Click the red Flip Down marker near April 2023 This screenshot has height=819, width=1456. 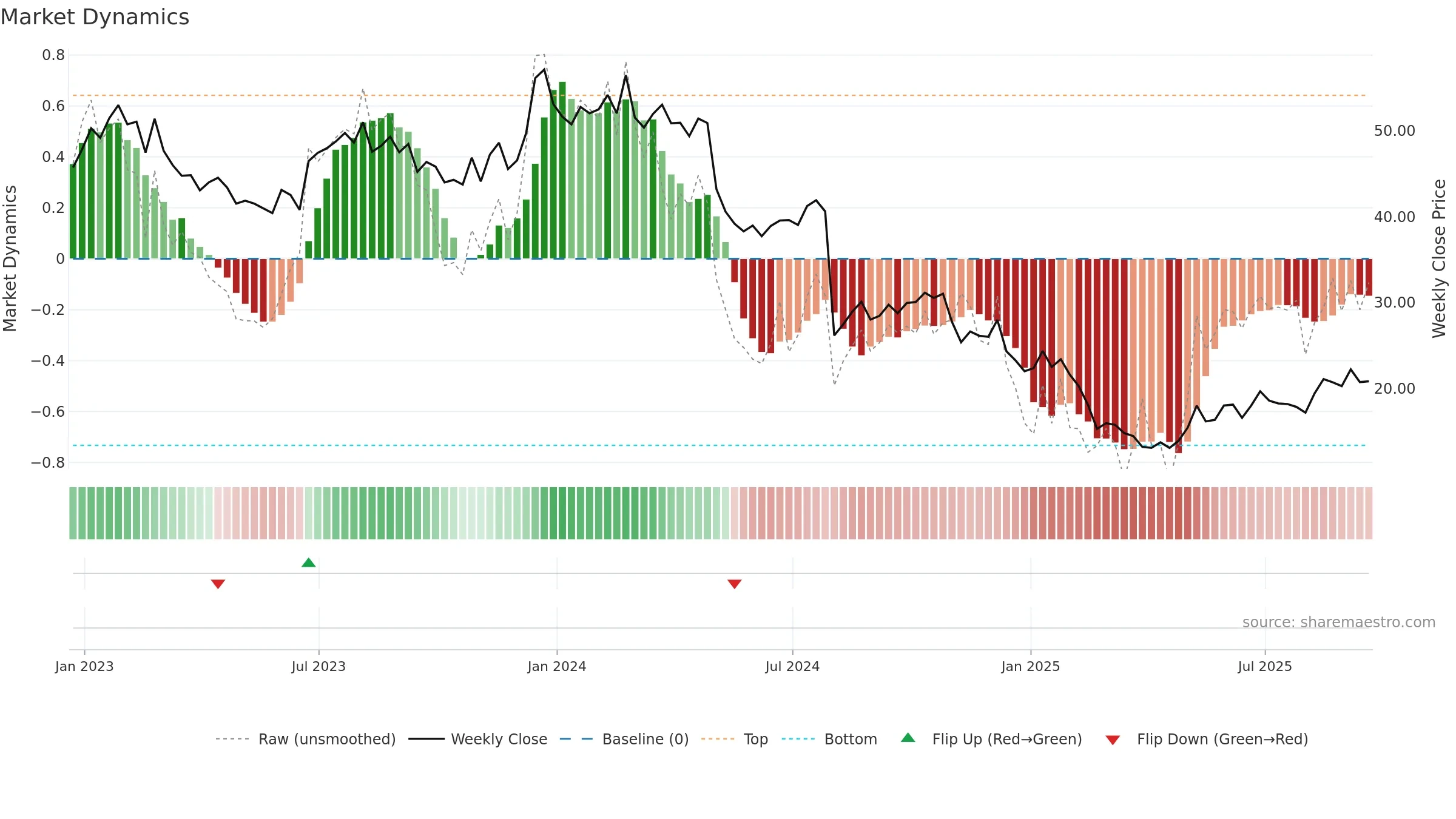click(x=218, y=584)
